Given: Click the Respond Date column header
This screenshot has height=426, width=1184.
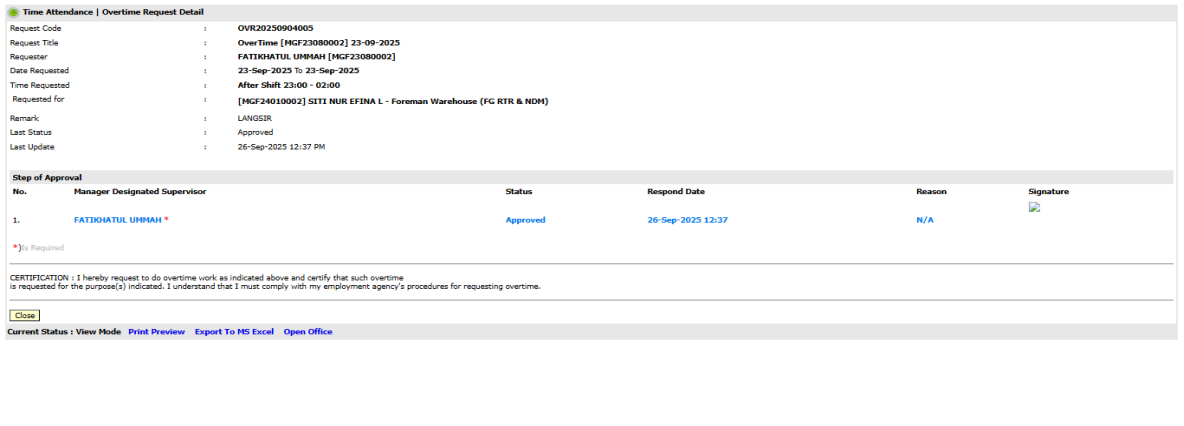Looking at the screenshot, I should 677,191.
